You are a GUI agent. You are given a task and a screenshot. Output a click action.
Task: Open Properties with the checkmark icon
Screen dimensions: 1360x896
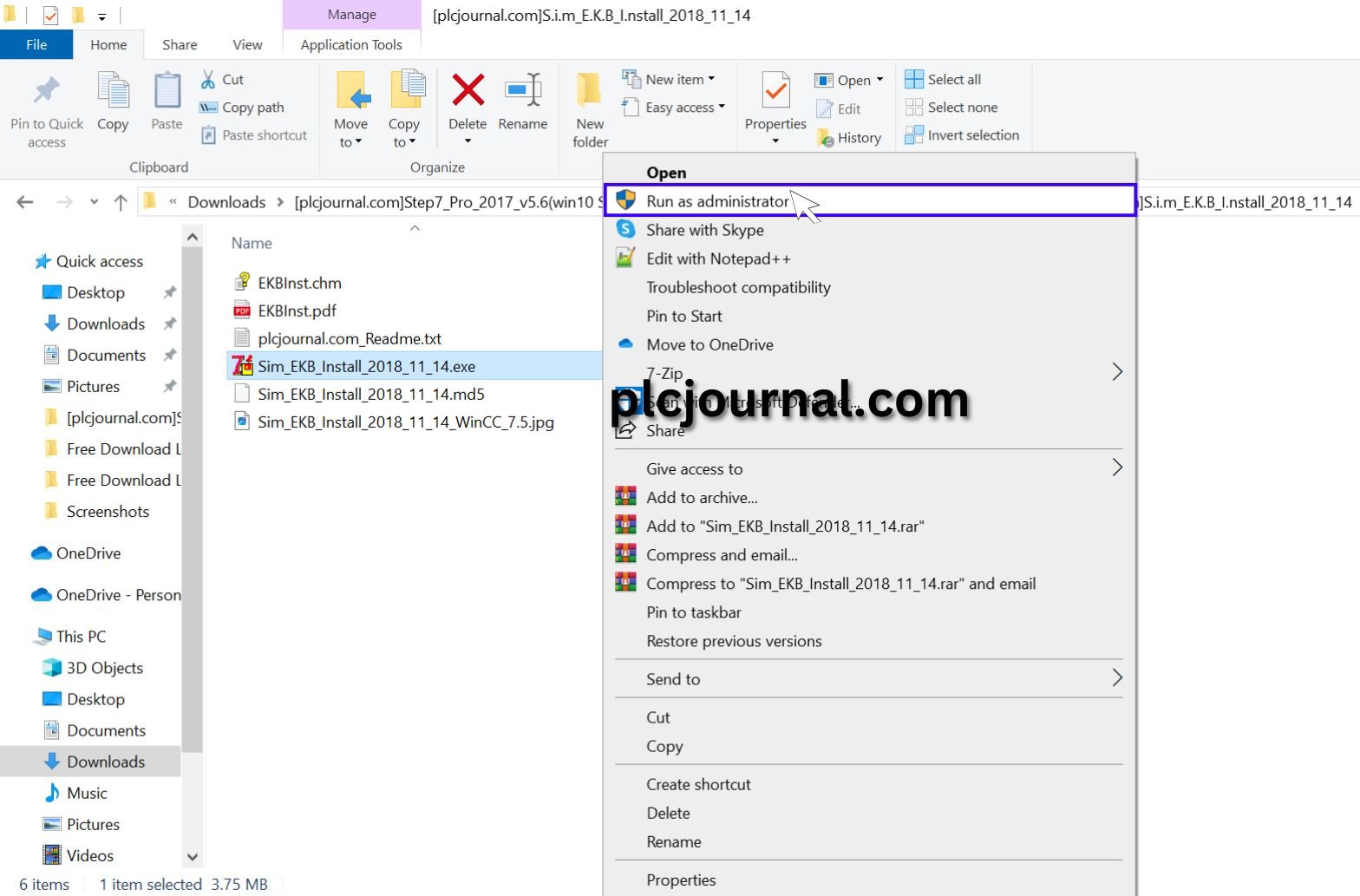pos(775,92)
